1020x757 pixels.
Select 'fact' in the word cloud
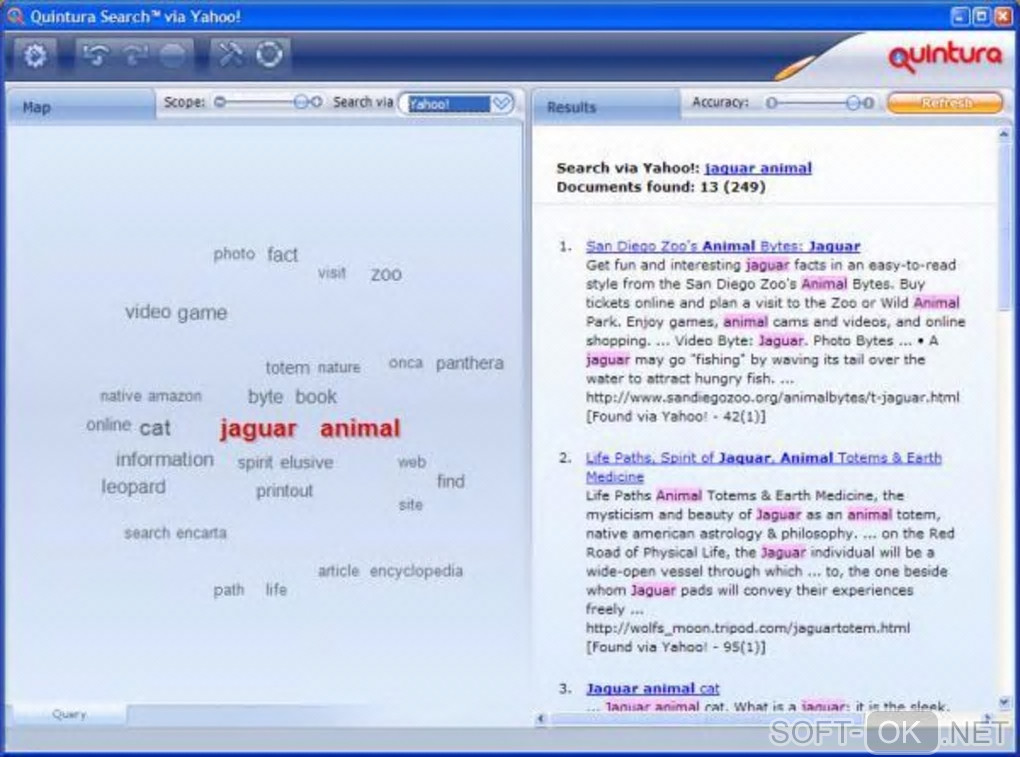282,254
